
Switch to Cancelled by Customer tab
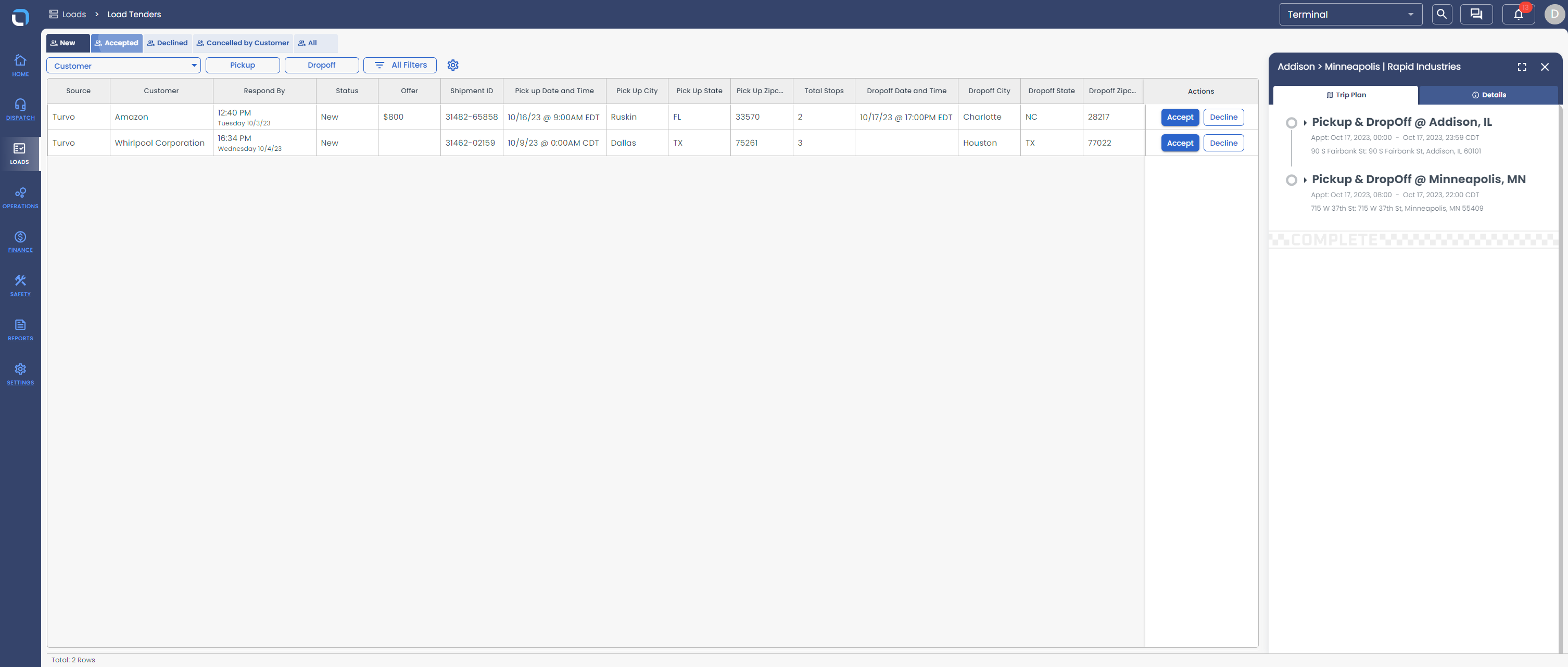point(243,43)
